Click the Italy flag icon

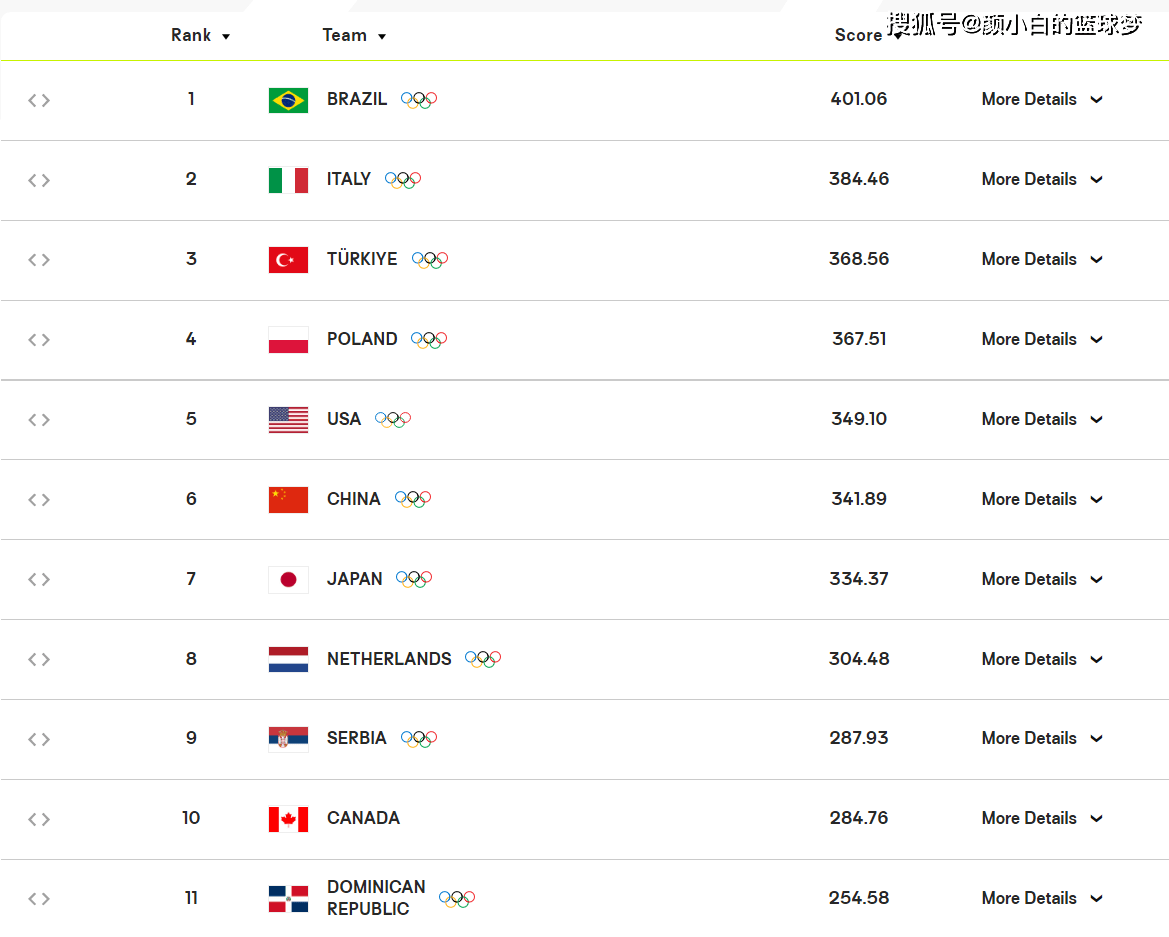[x=289, y=180]
